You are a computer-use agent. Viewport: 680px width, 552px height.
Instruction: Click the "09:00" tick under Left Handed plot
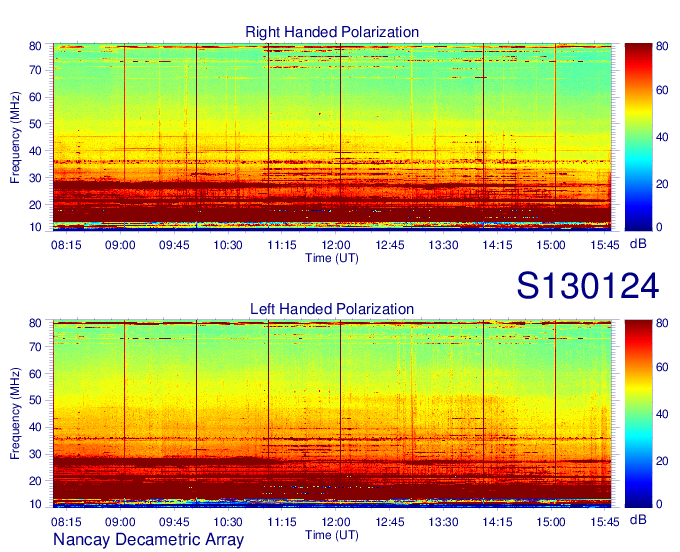point(120,522)
